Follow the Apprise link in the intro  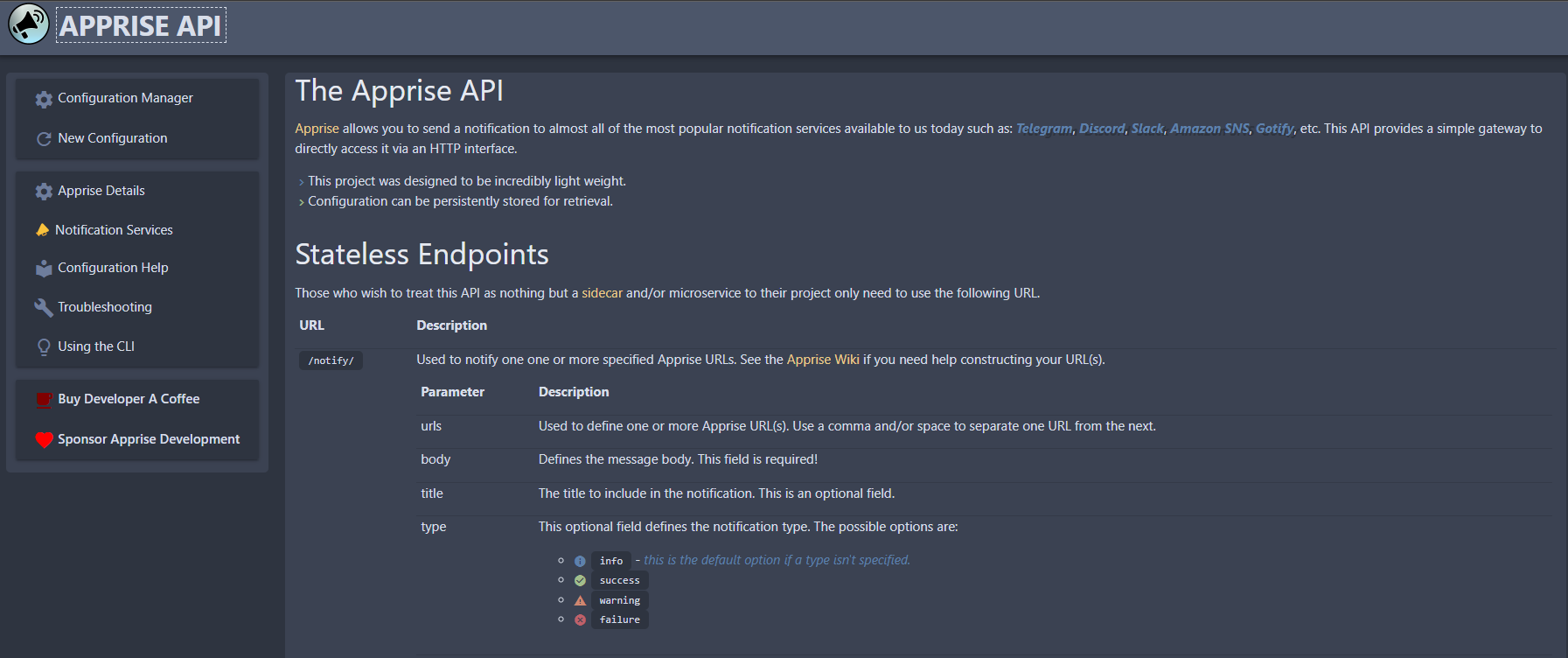point(317,129)
